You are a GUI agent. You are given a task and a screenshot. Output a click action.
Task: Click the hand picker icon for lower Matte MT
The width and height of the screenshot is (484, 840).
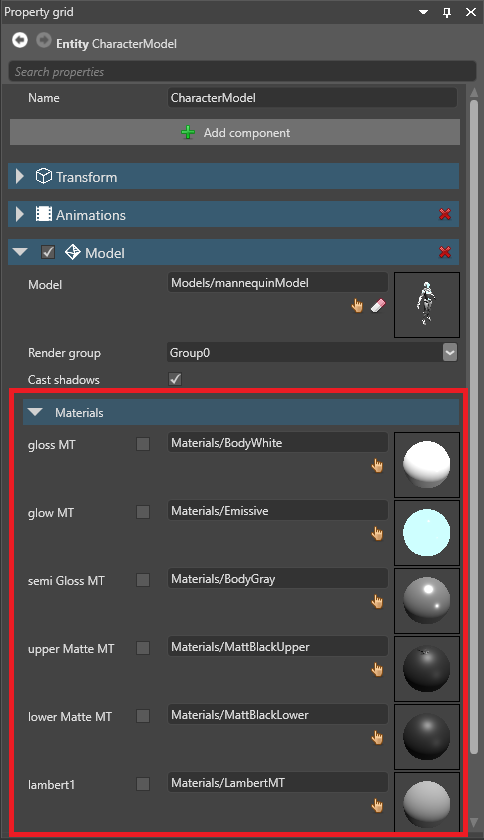377,738
